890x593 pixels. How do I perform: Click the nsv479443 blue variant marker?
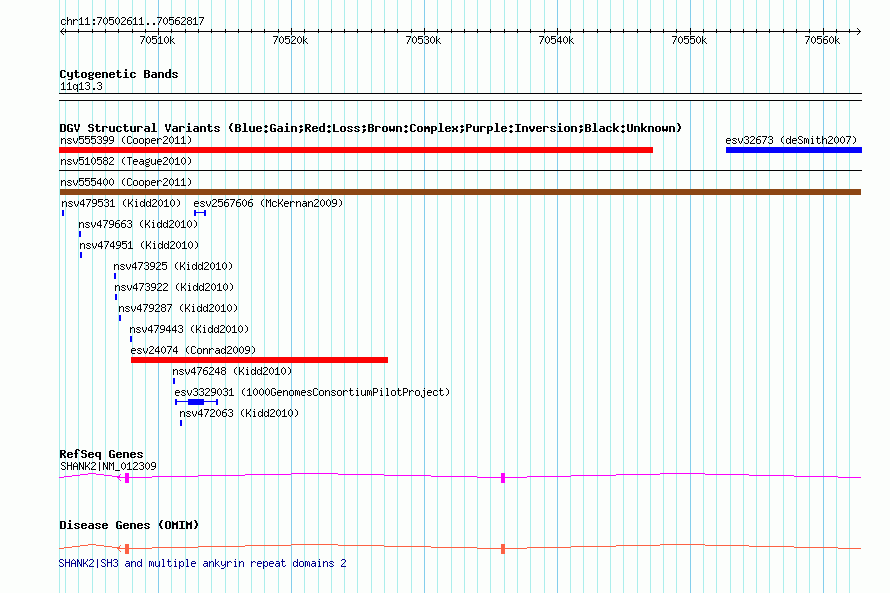coord(131,339)
